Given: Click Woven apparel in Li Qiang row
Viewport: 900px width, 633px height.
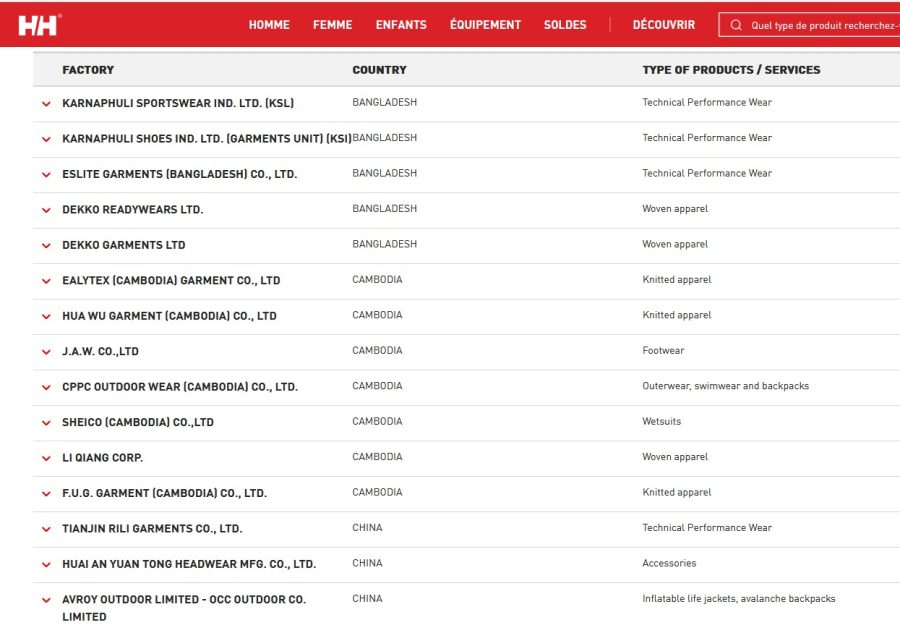Looking at the screenshot, I should click(675, 457).
